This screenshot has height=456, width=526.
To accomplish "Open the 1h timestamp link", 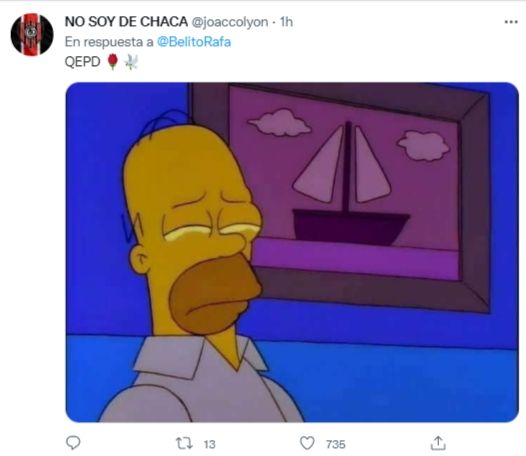I will pyautogui.click(x=286, y=22).
